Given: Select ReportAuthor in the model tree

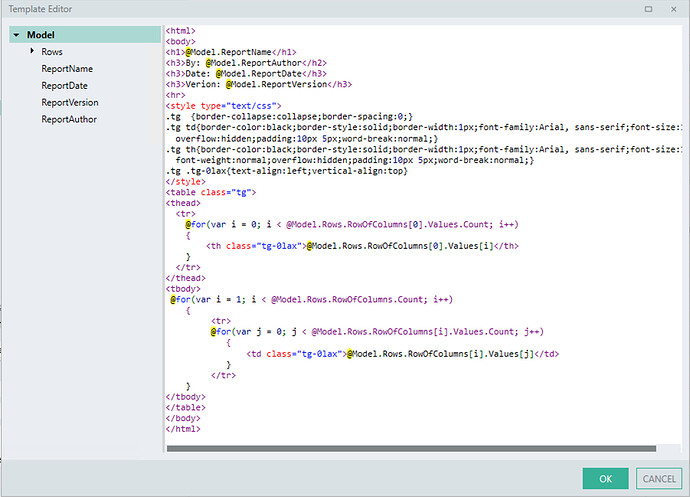Looking at the screenshot, I should 69,119.
